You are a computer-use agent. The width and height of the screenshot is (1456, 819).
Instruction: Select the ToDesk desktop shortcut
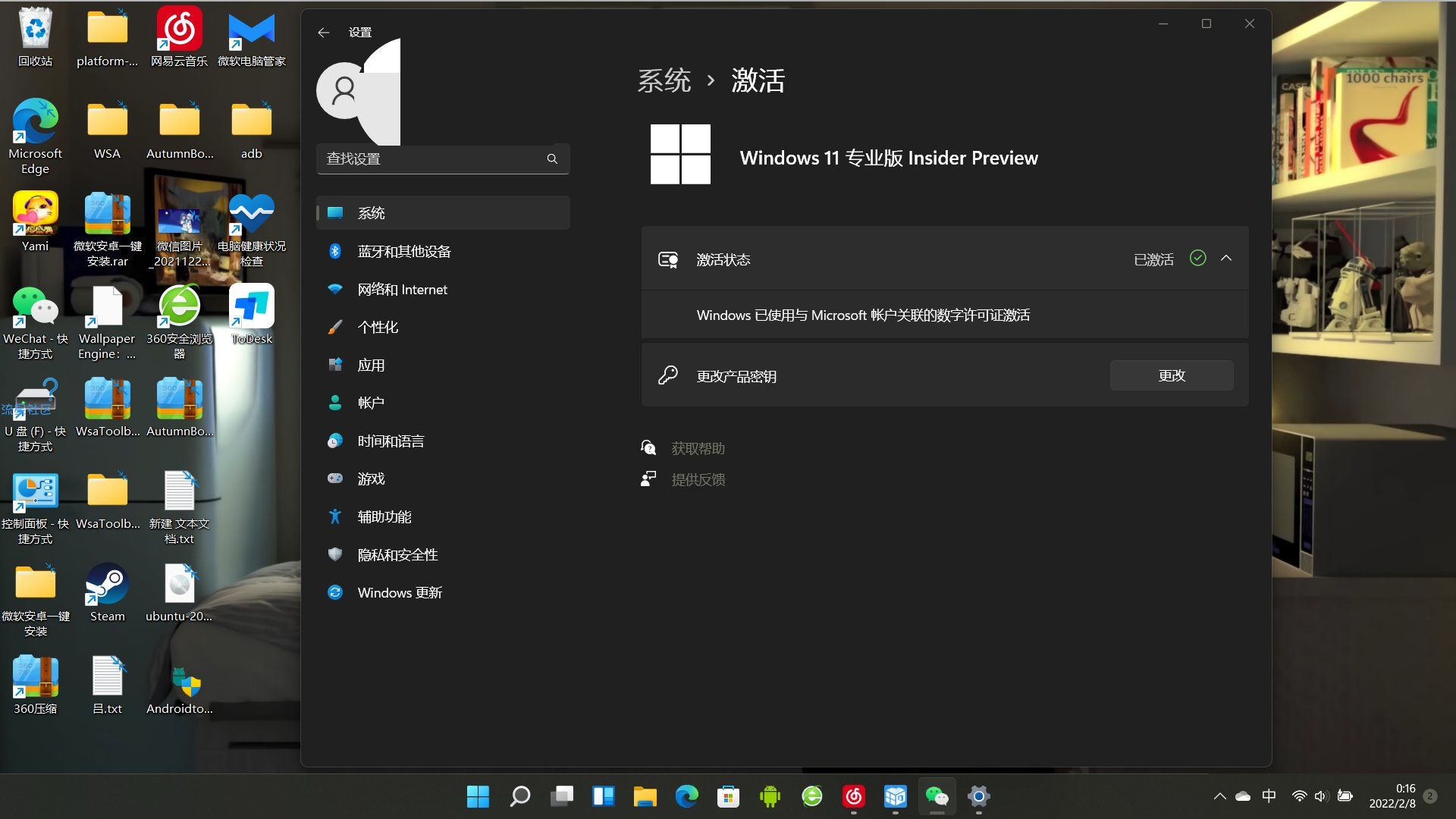point(252,314)
